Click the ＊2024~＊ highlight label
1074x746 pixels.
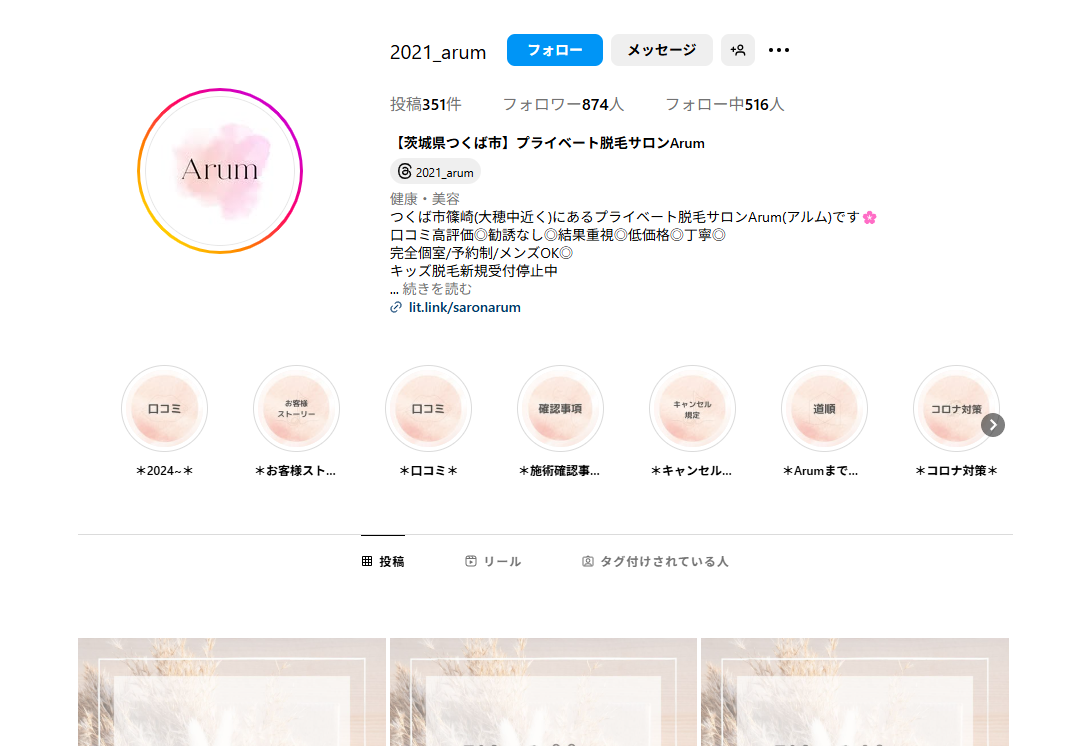pos(164,471)
